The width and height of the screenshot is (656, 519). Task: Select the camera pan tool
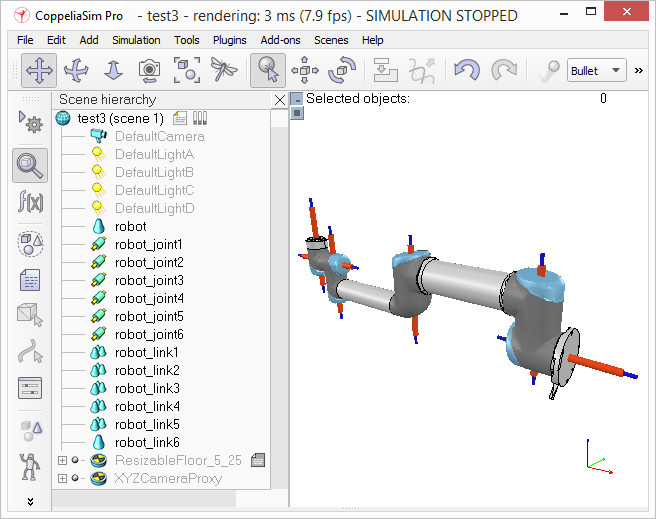[x=39, y=70]
